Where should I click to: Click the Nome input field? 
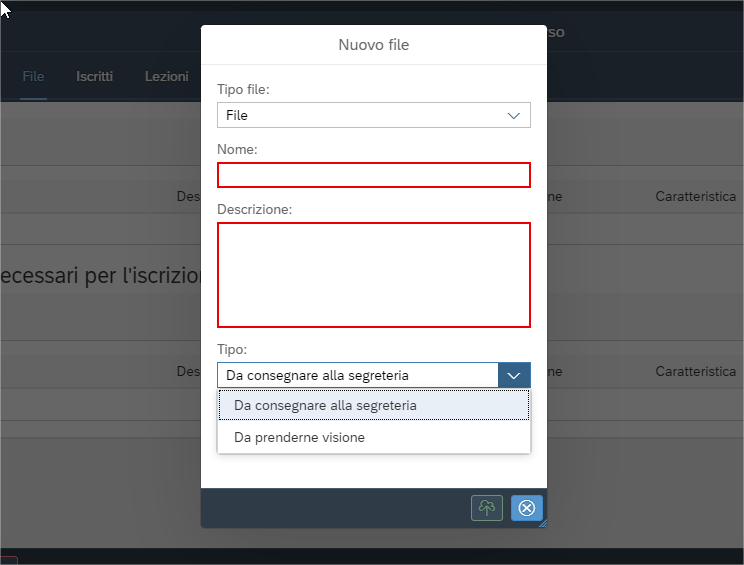coord(373,175)
